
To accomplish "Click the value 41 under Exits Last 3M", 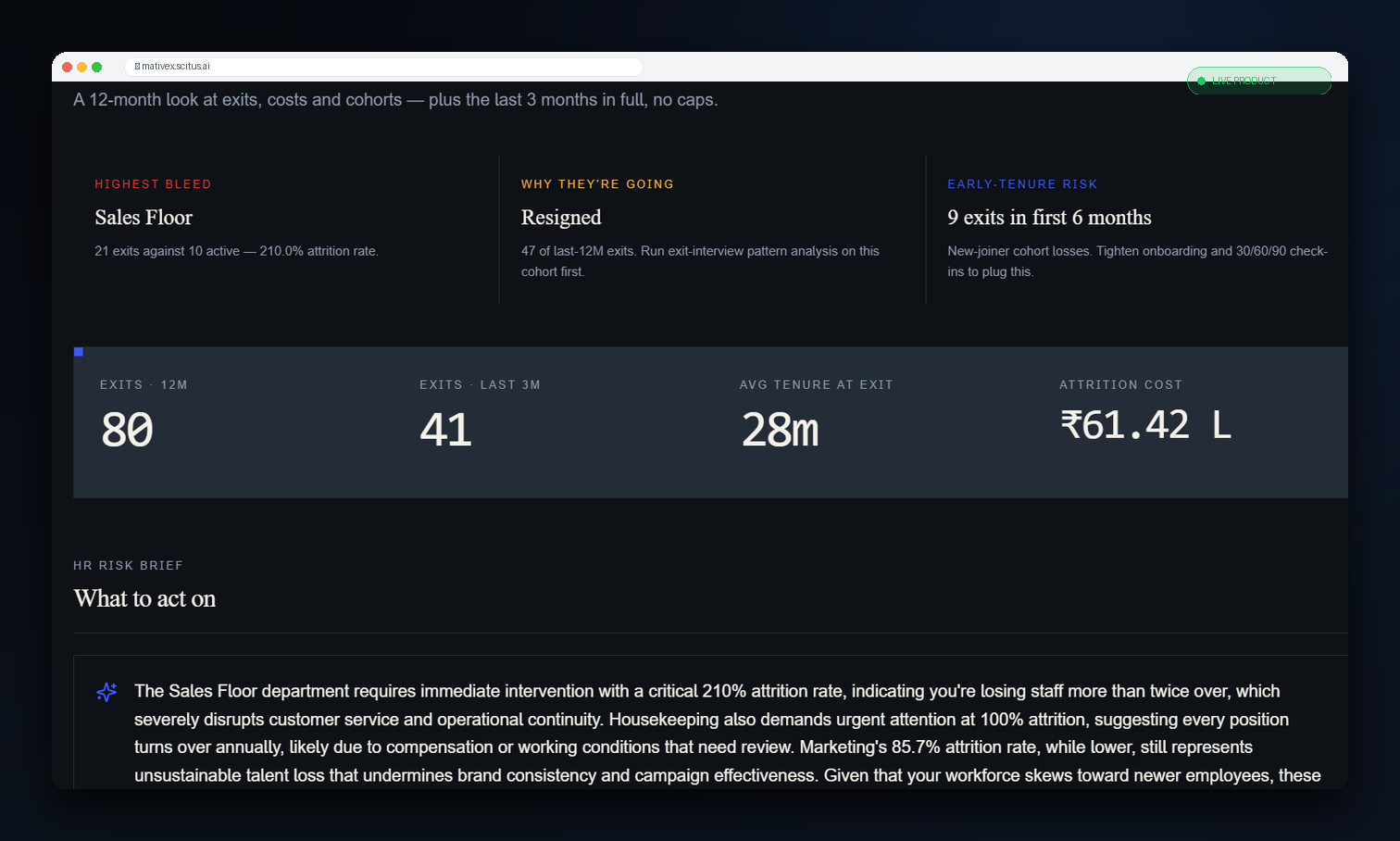I will coord(445,430).
